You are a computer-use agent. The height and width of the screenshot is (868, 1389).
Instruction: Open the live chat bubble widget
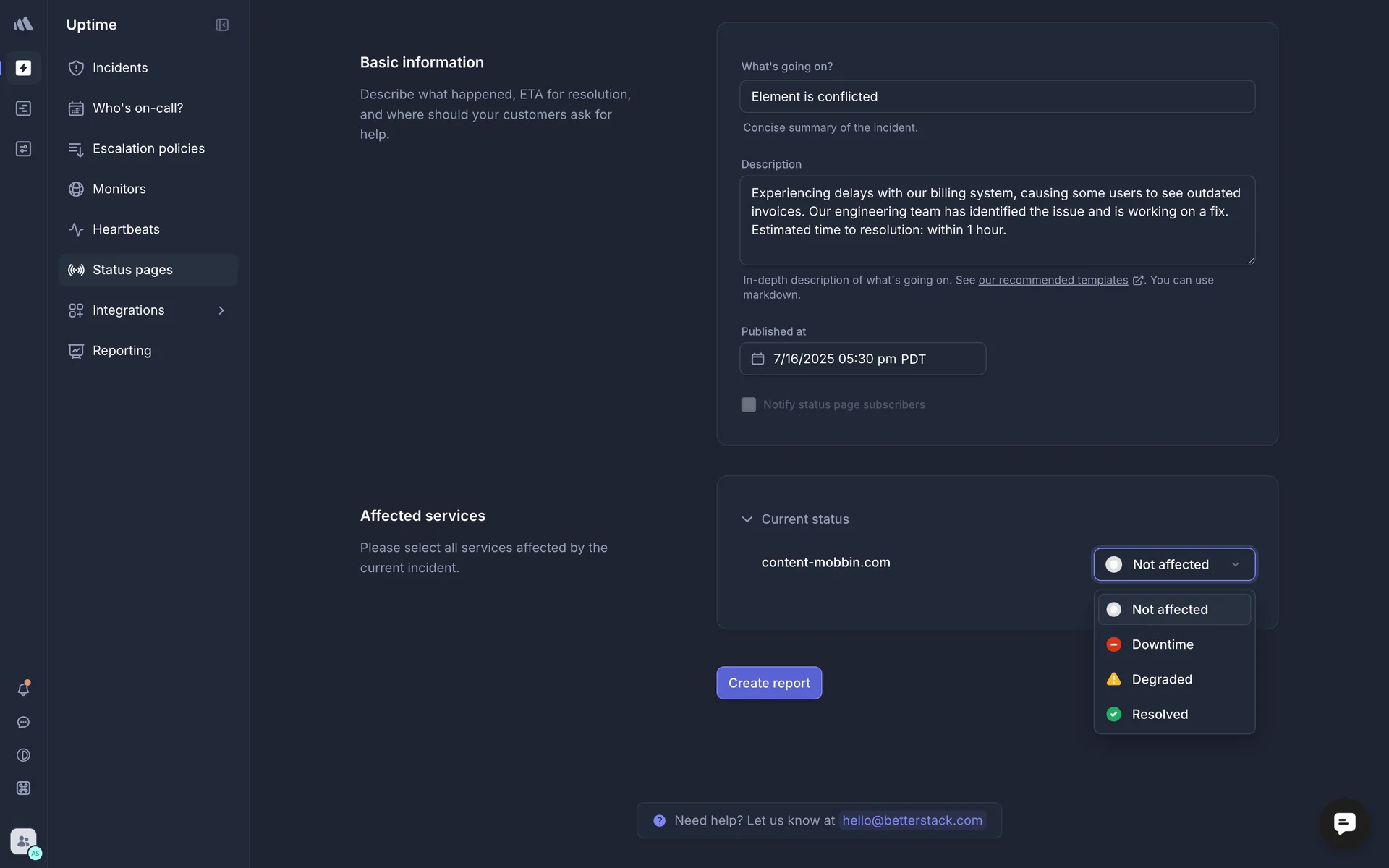(x=1344, y=823)
